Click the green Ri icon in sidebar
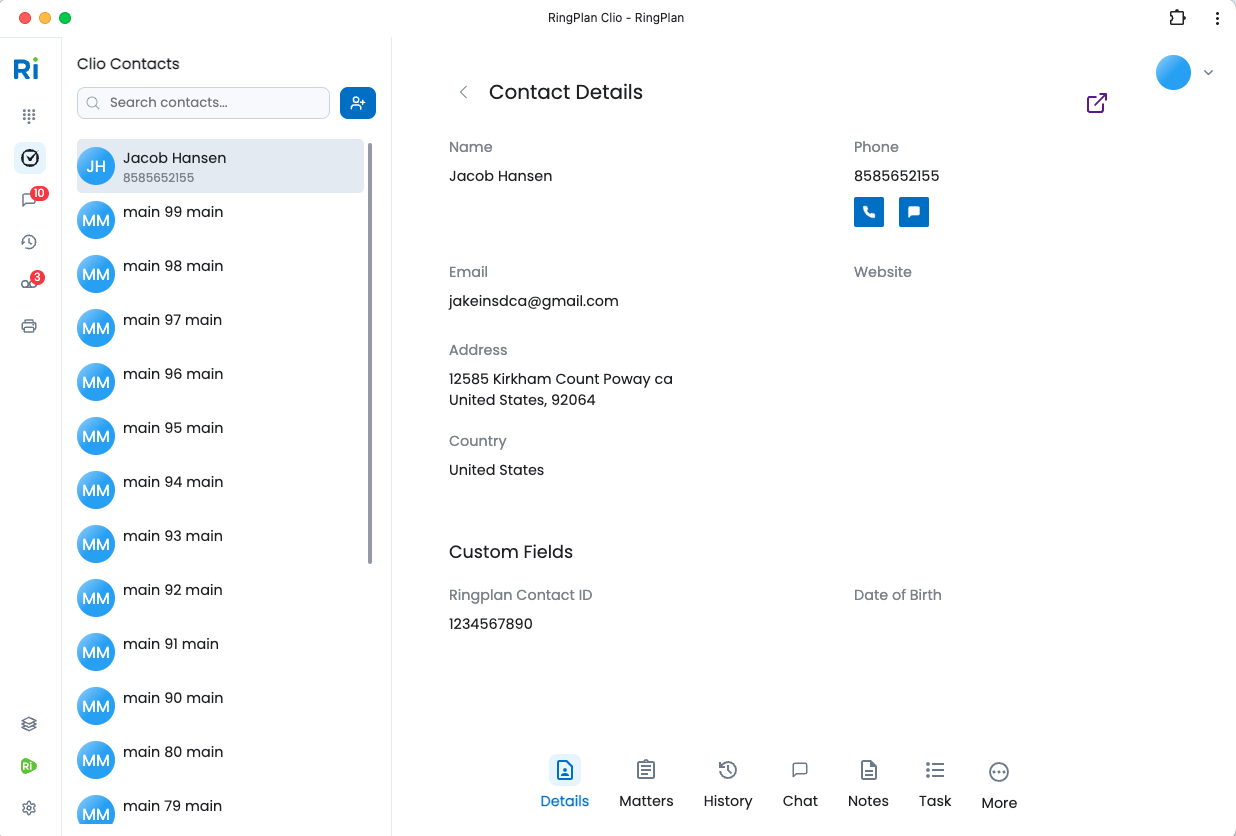 point(29,766)
